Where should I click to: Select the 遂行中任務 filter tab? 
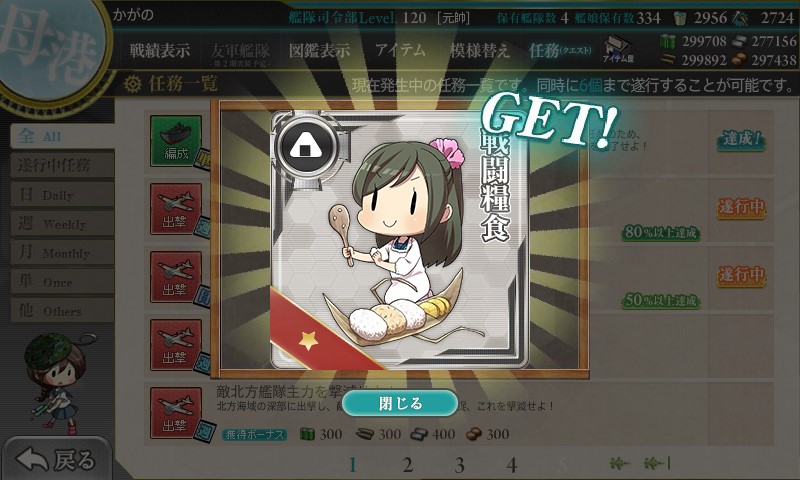62,165
